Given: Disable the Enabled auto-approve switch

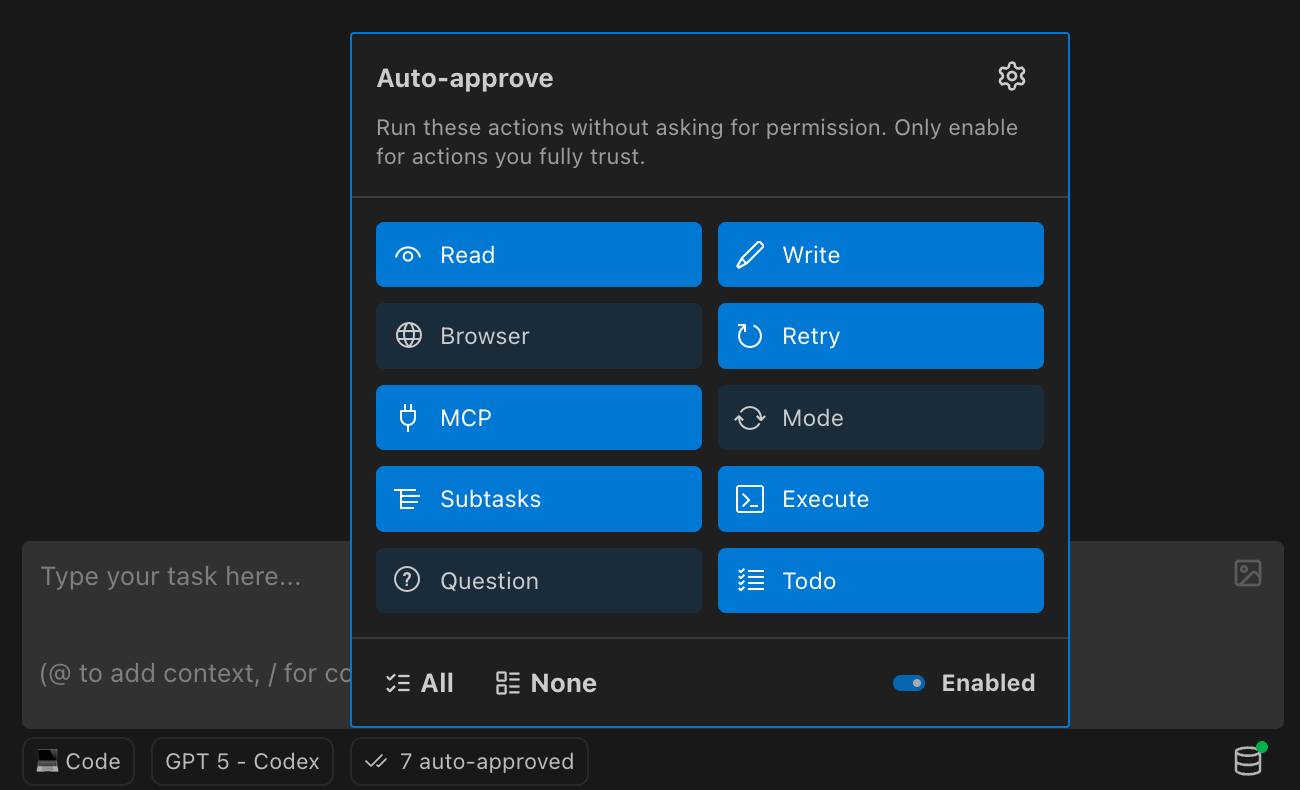Looking at the screenshot, I should 908,683.
